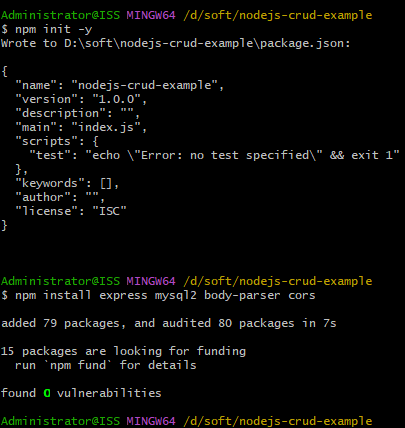Click the "description" line in JSON

(x=77, y=113)
